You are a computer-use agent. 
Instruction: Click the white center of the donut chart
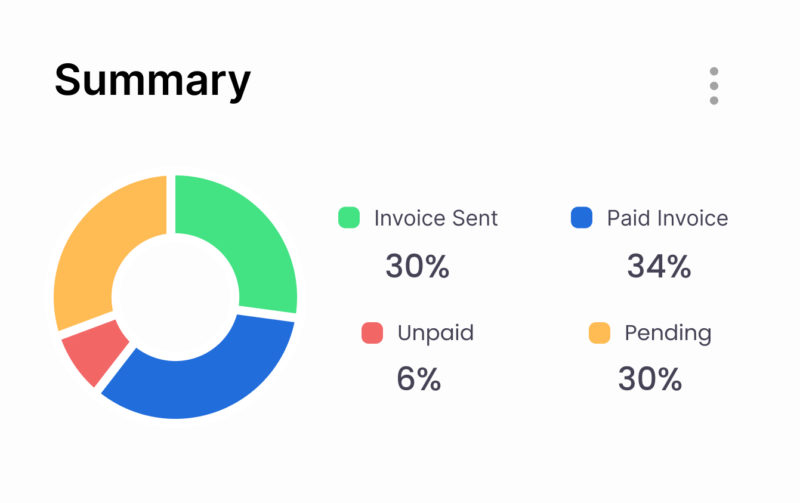(x=175, y=295)
